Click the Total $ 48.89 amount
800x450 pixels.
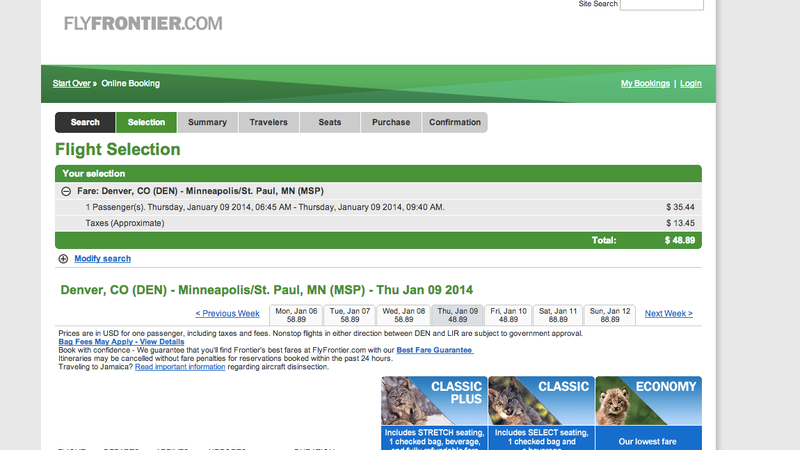point(680,240)
